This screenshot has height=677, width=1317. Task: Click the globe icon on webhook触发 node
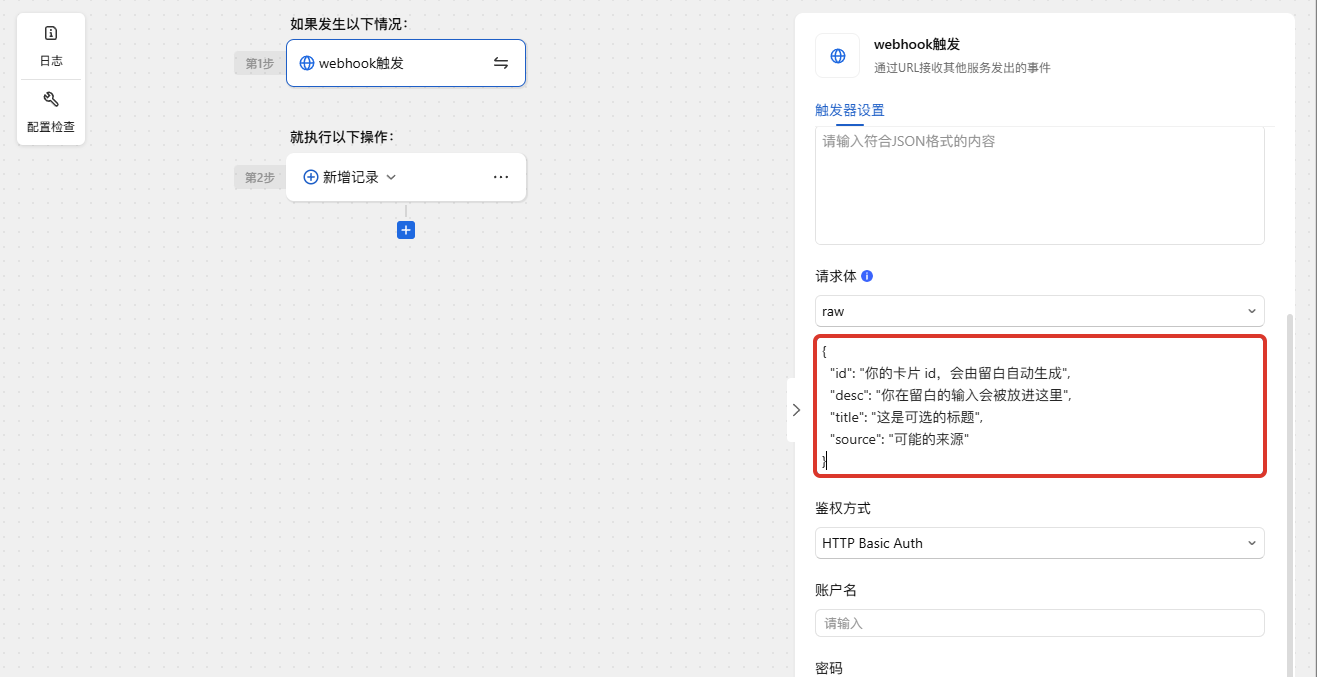(306, 62)
